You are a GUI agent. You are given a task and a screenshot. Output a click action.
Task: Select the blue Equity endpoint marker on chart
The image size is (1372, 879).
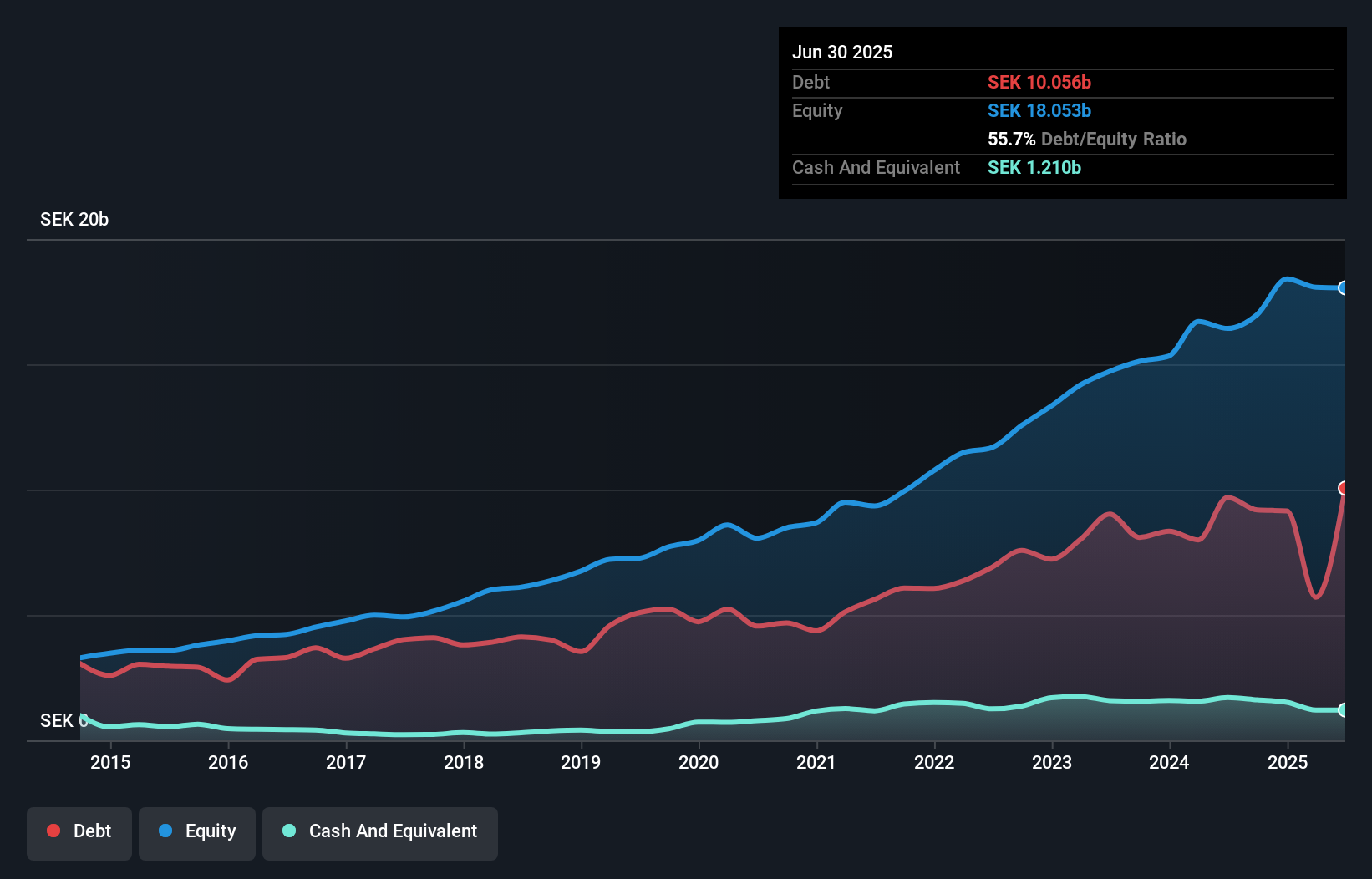click(1343, 288)
